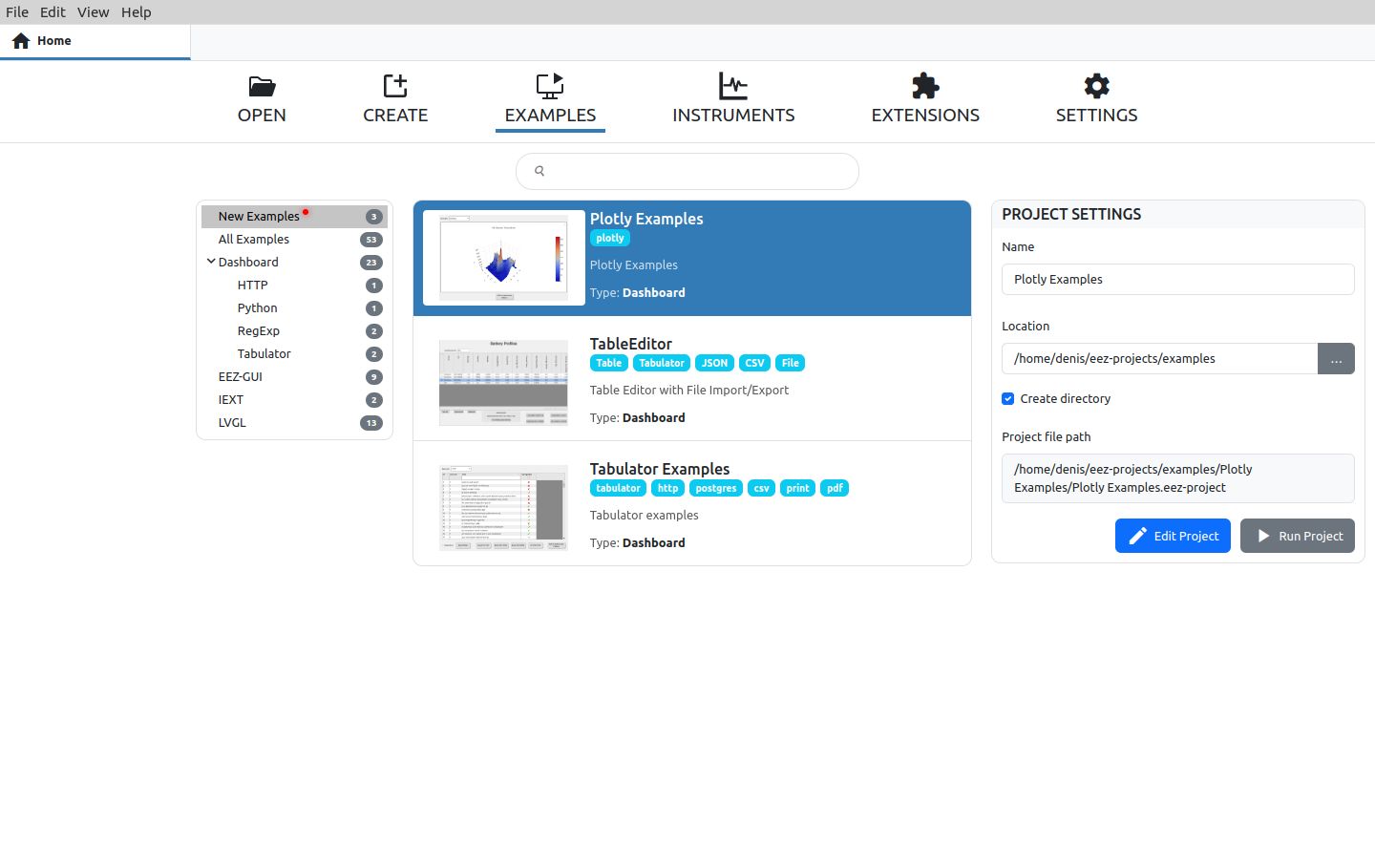Viewport: 1375px width, 868px height.
Task: Click the Home tab house icon
Action: click(21, 41)
